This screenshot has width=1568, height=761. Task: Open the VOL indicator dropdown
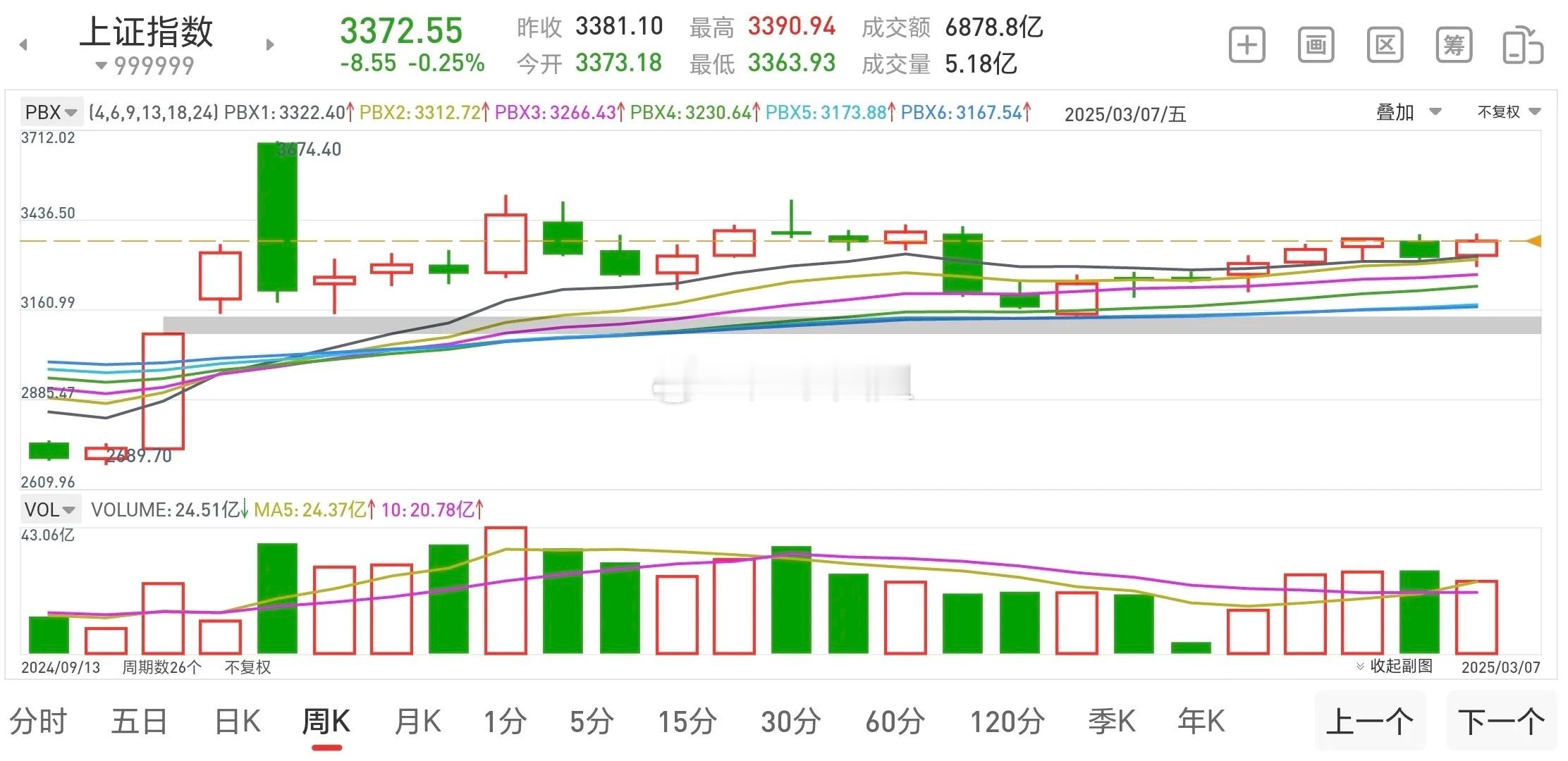[x=50, y=509]
